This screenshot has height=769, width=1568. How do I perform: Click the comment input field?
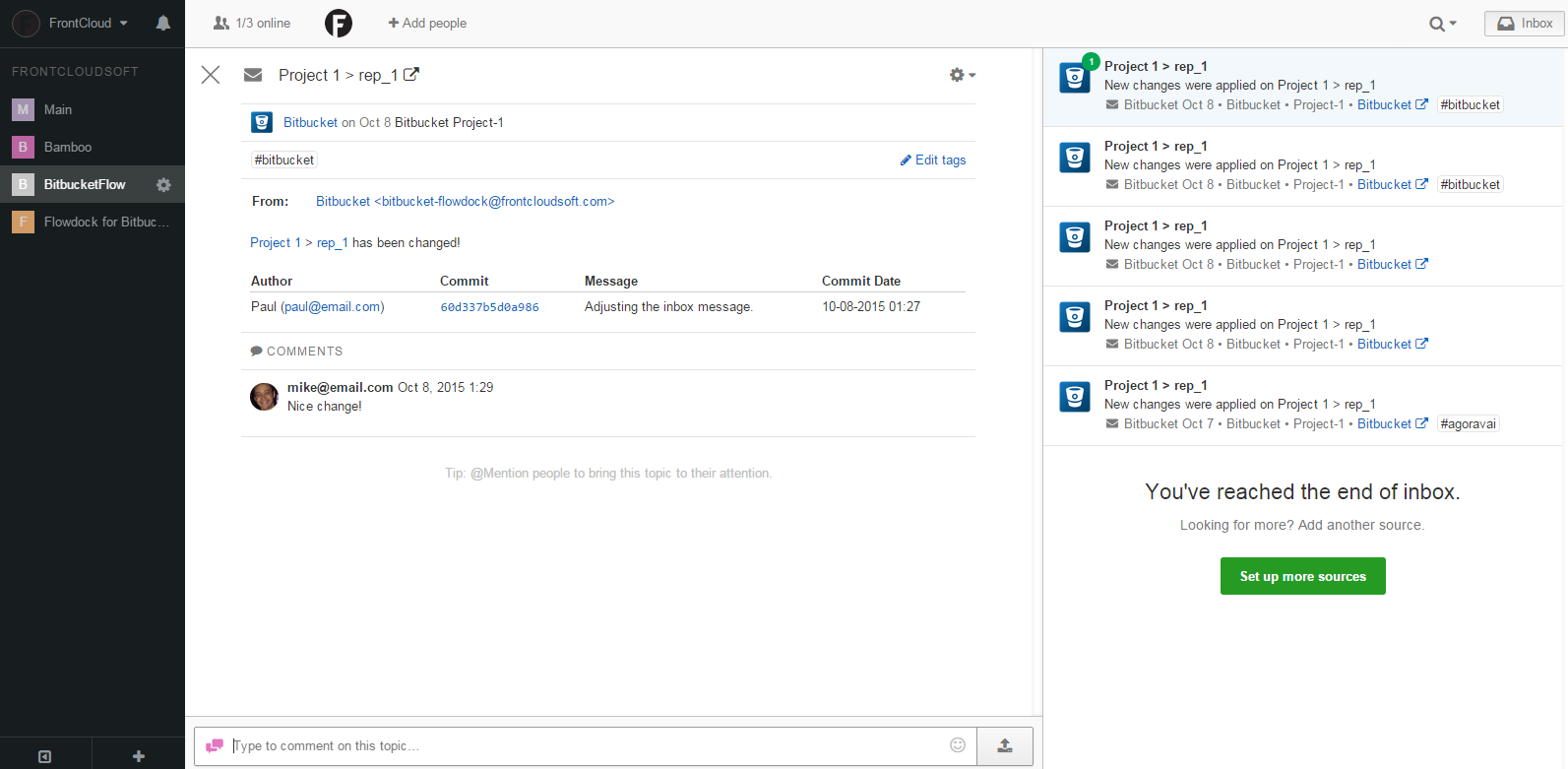(x=586, y=745)
